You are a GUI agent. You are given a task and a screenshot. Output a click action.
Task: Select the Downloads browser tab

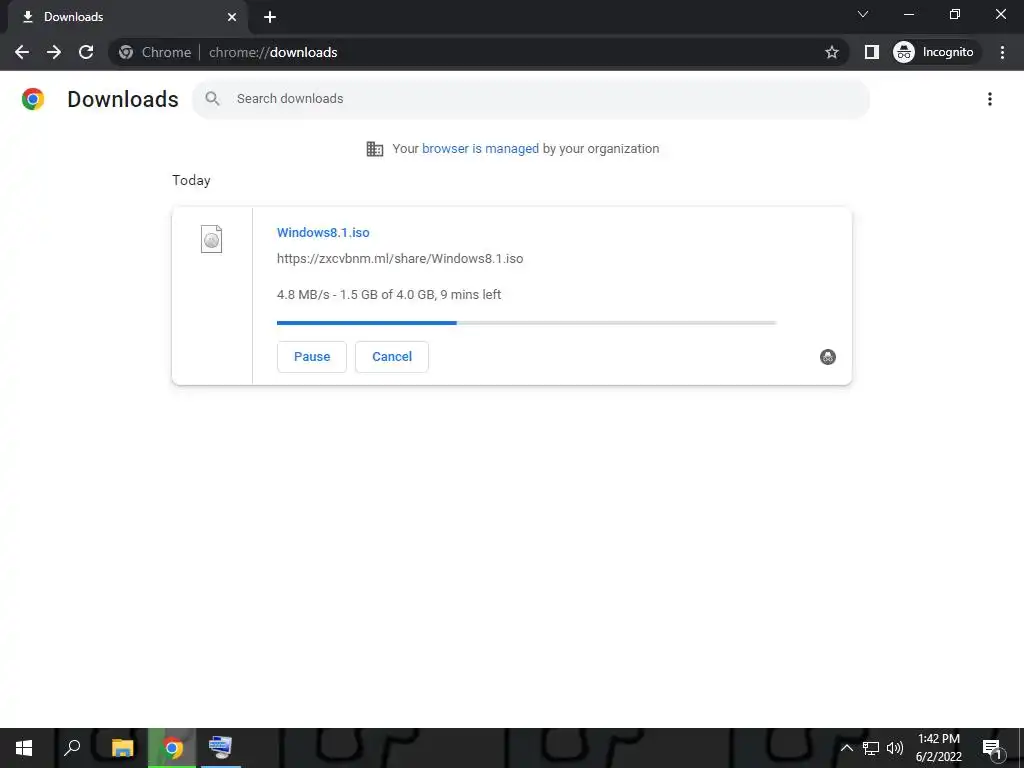pyautogui.click(x=127, y=17)
